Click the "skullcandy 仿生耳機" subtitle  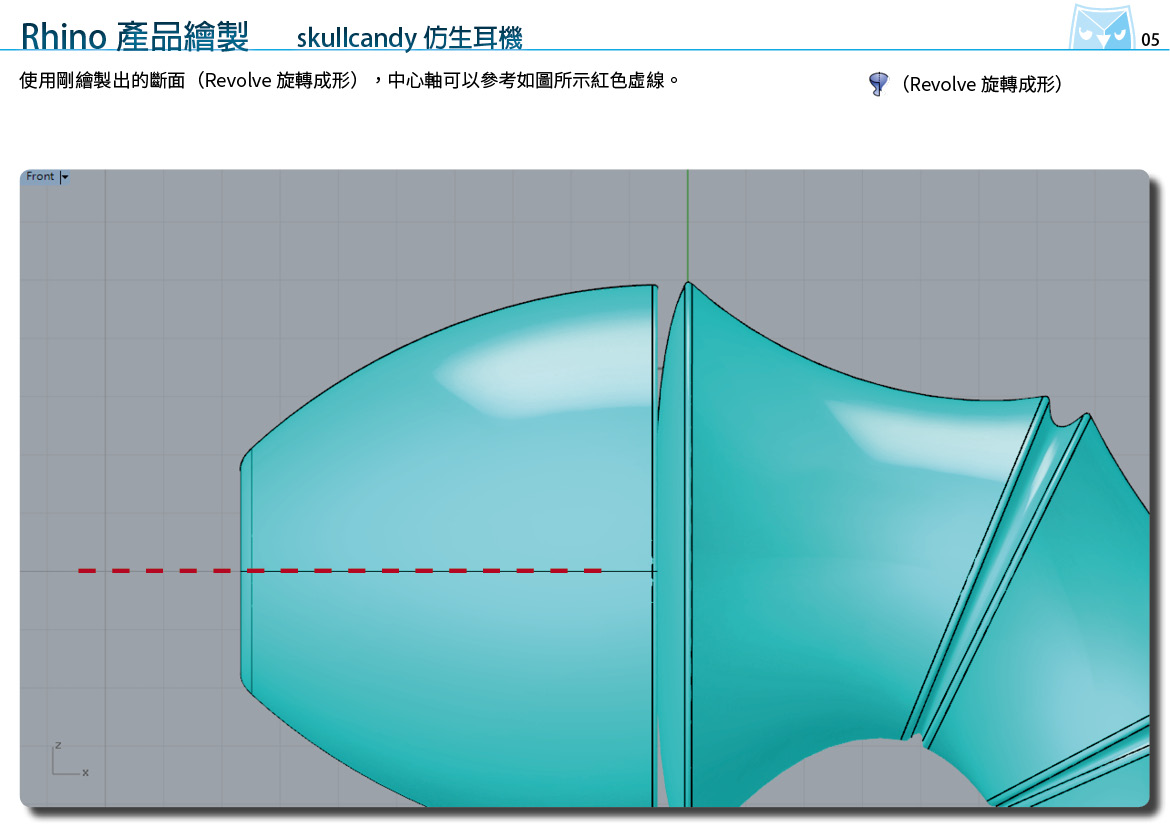410,37
